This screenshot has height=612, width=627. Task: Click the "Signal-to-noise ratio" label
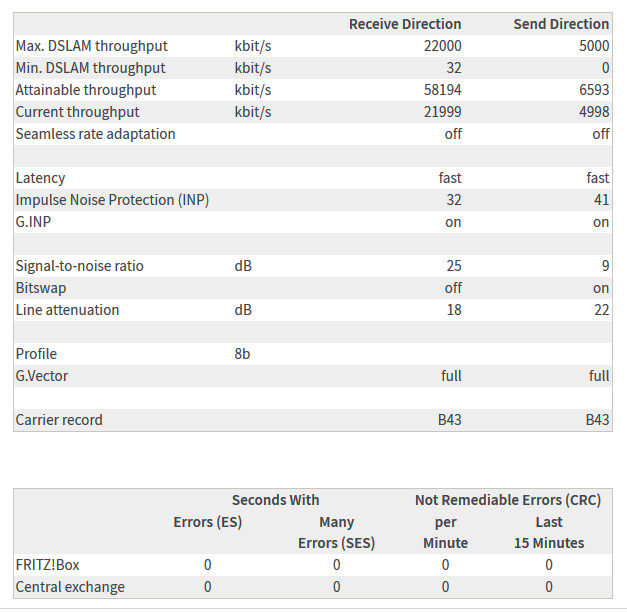pyautogui.click(x=80, y=266)
